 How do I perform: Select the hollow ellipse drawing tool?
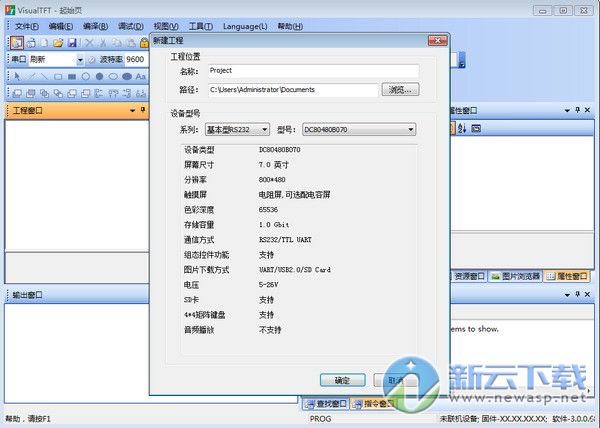[113, 76]
